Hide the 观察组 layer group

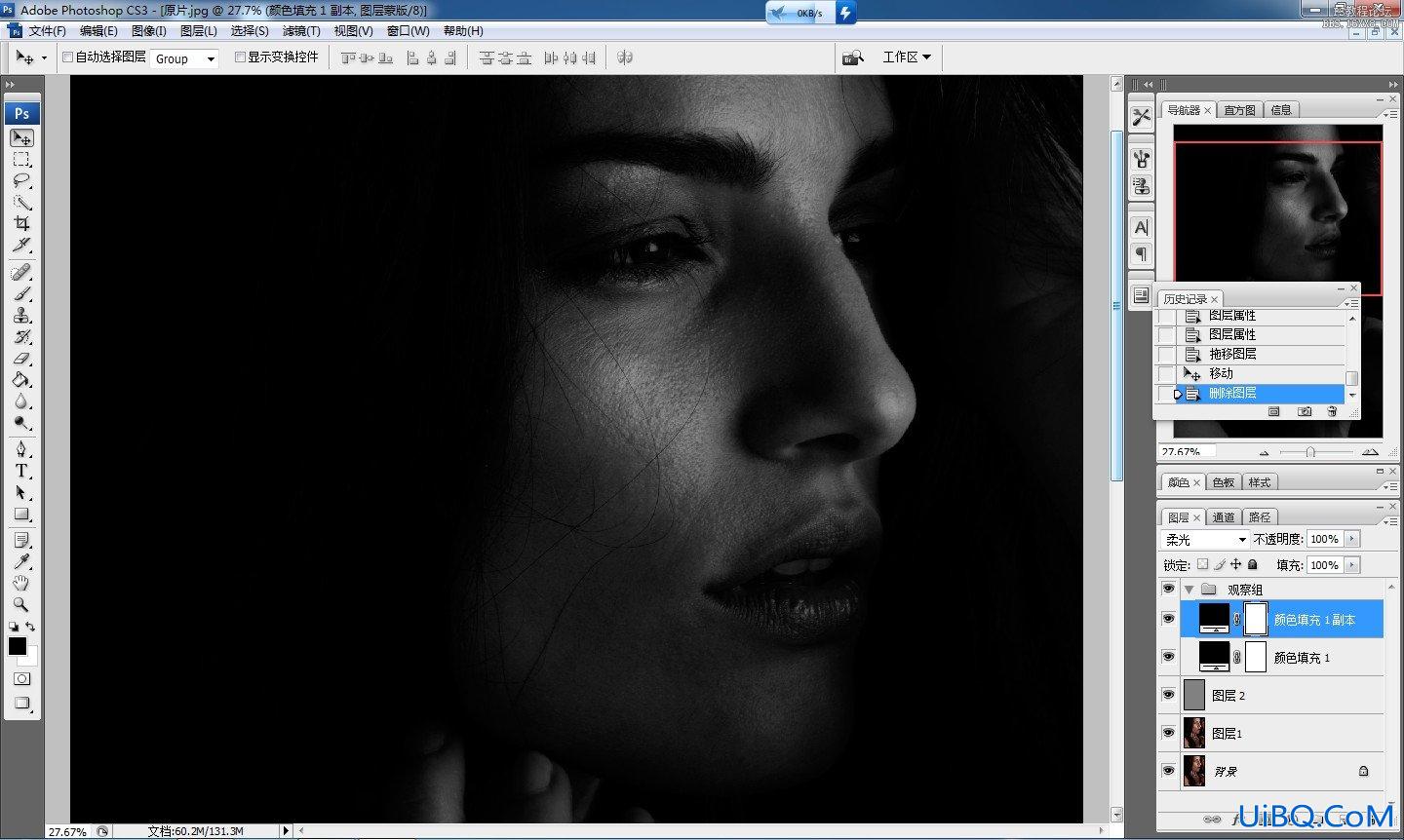pyautogui.click(x=1168, y=589)
